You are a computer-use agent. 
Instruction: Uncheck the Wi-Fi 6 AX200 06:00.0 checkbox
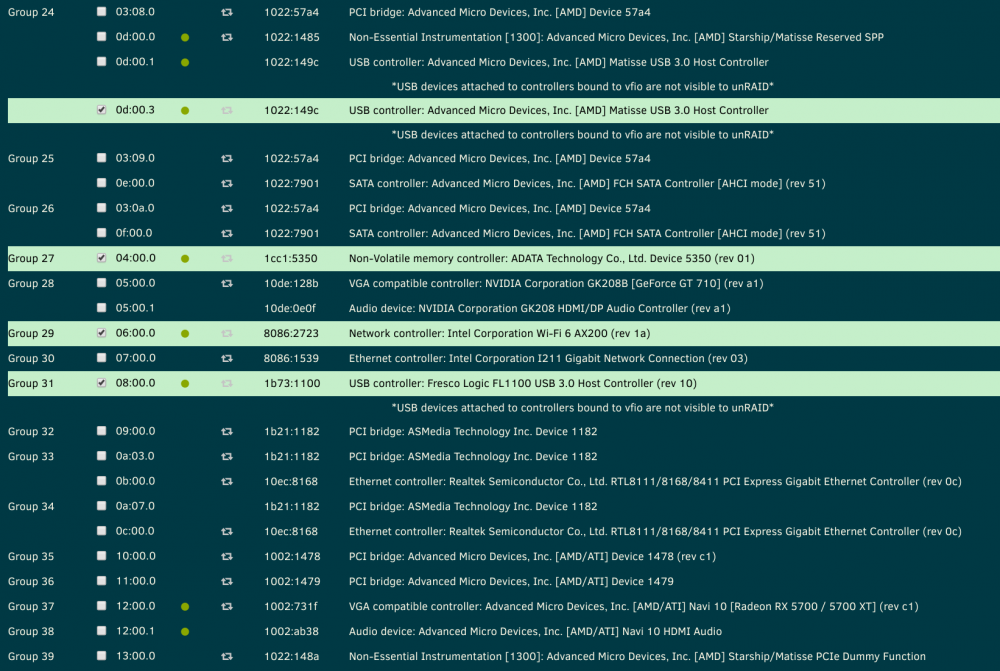tap(101, 332)
